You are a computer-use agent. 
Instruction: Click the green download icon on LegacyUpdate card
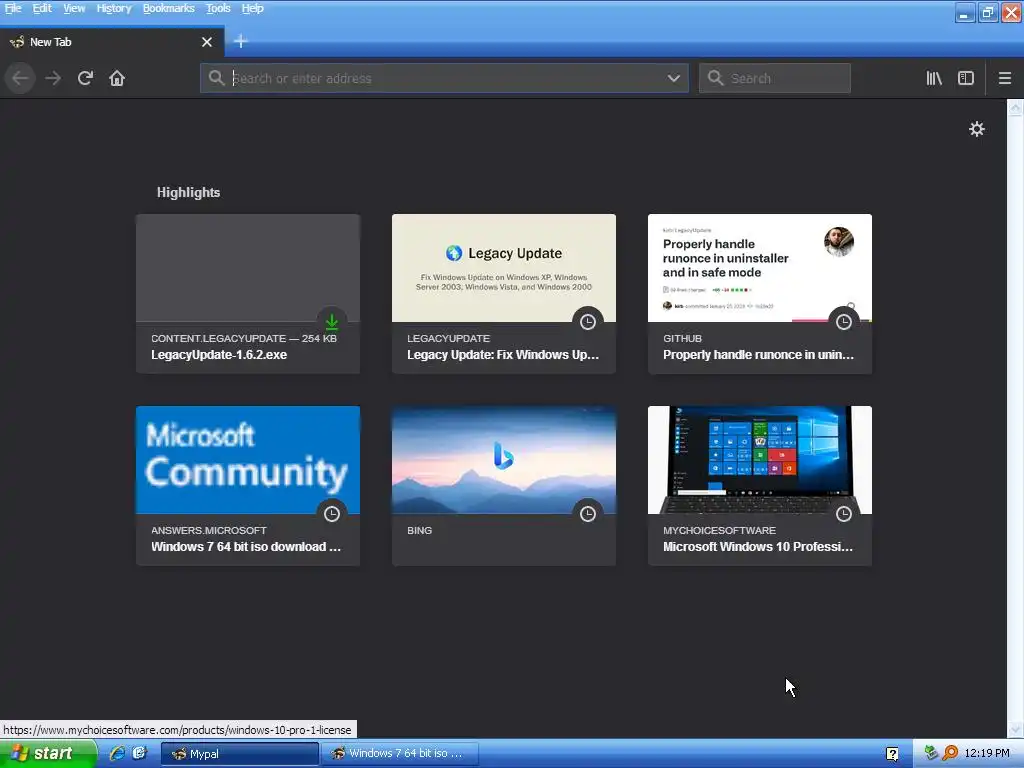pyautogui.click(x=332, y=321)
